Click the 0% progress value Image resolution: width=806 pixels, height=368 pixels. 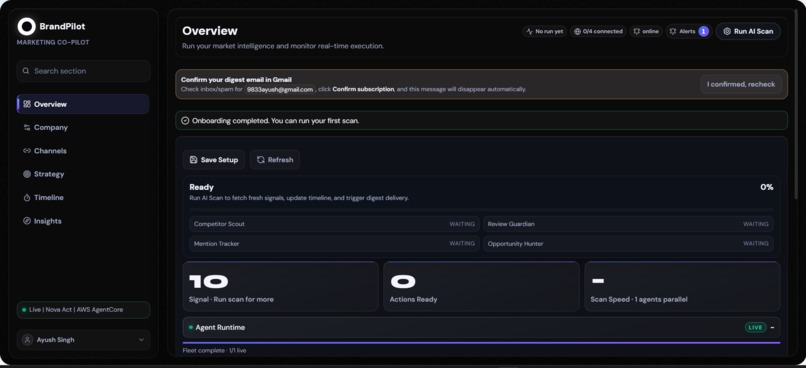point(766,187)
